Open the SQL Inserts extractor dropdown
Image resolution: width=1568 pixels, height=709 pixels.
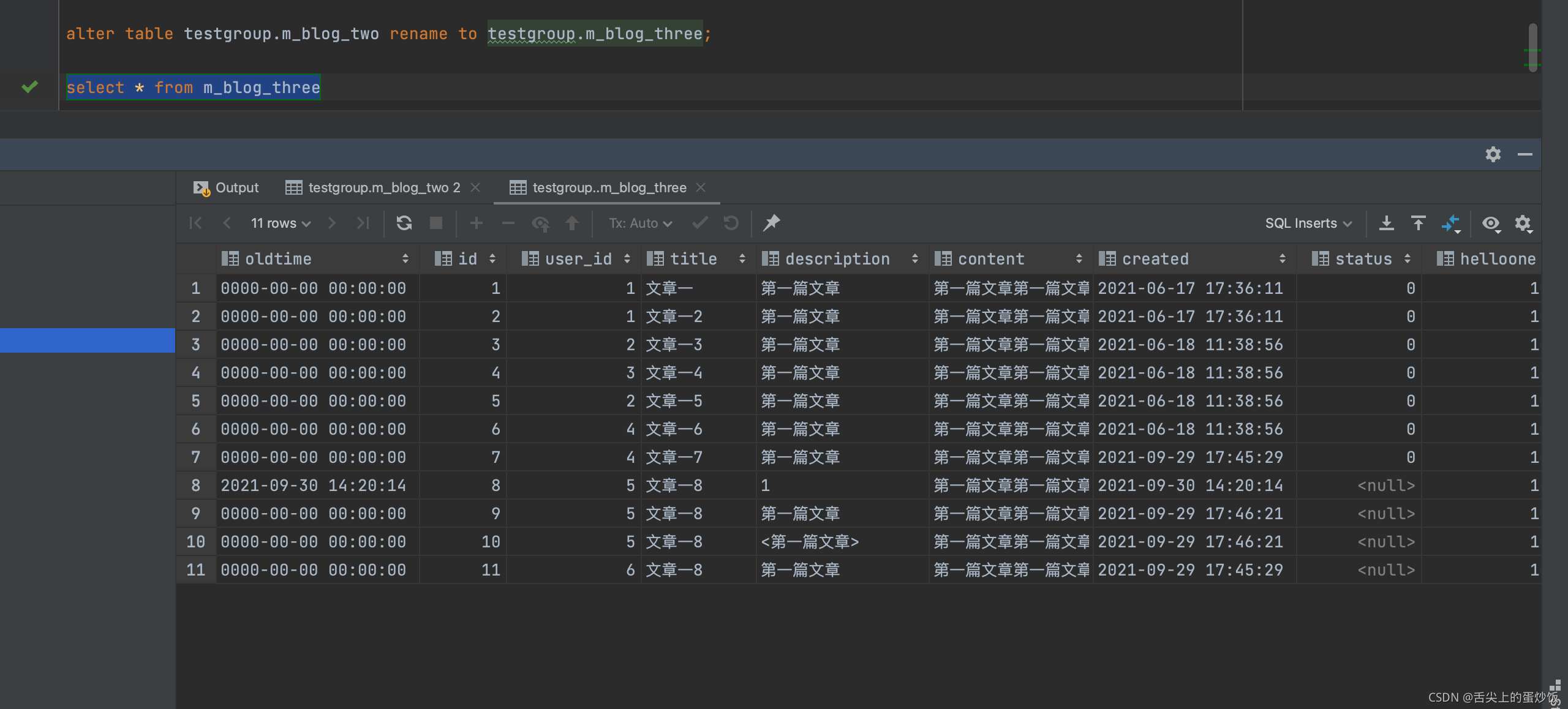point(1308,223)
